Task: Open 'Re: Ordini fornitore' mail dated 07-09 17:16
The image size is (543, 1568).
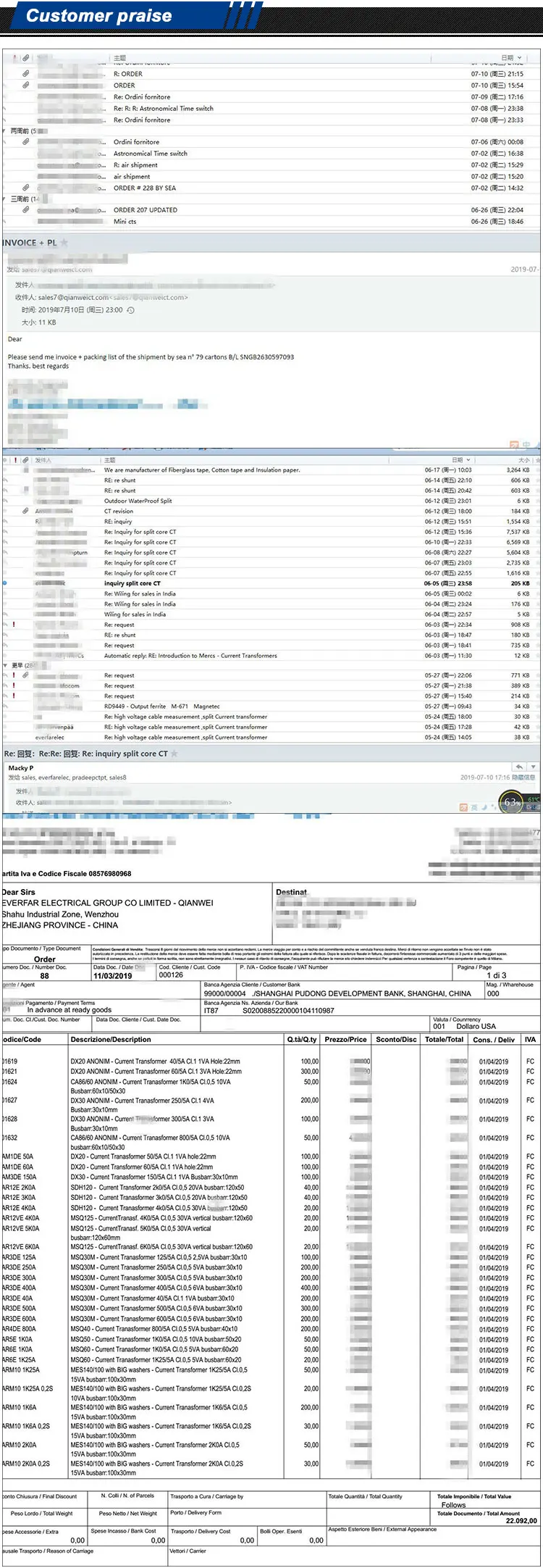Action: (142, 96)
